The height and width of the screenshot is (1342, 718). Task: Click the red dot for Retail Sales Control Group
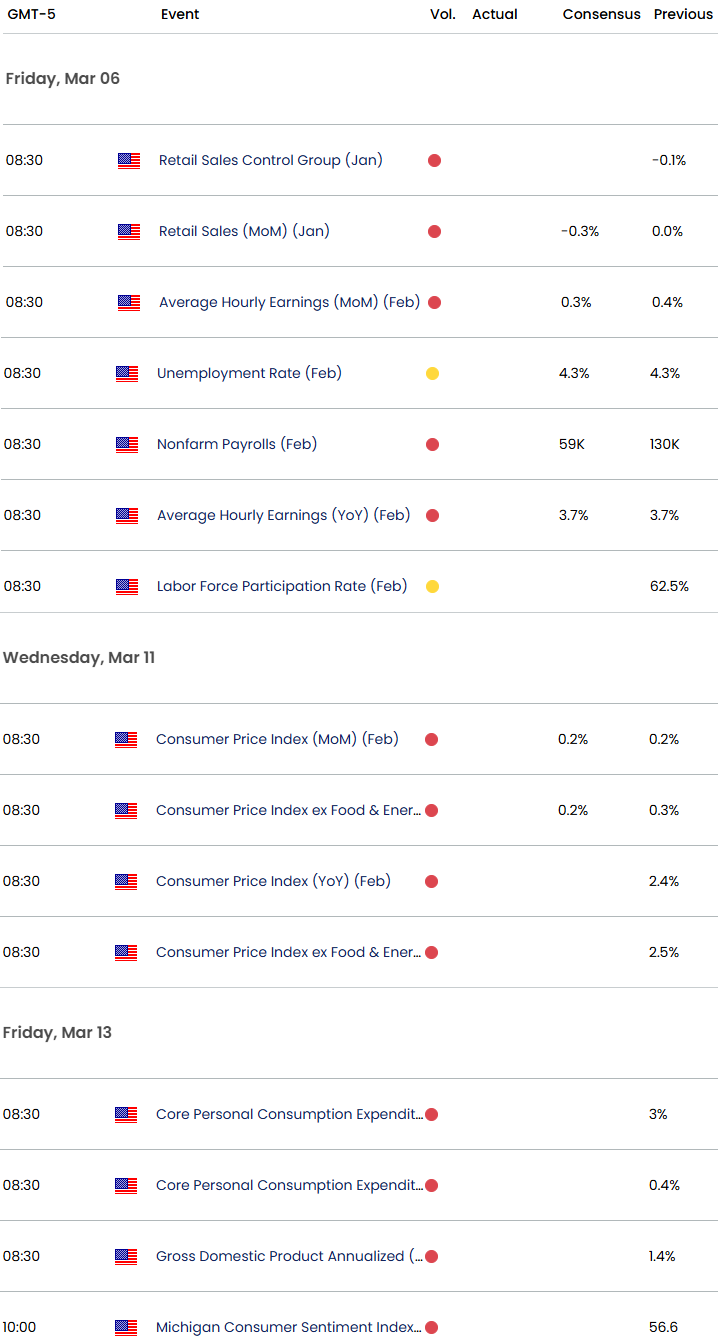pos(434,160)
